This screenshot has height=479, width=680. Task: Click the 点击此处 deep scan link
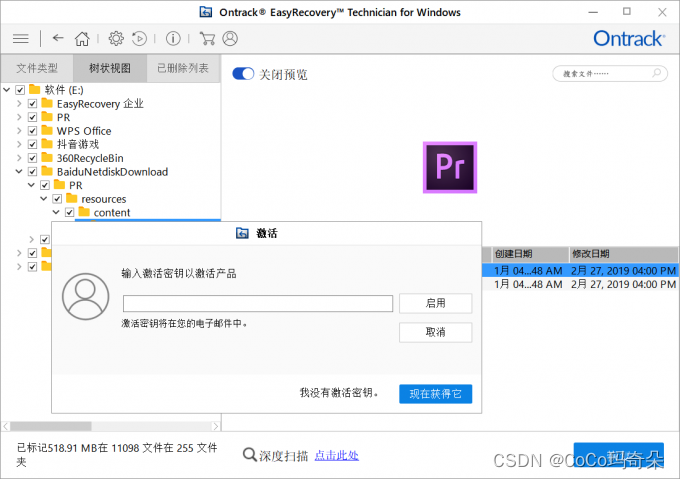tap(337, 455)
